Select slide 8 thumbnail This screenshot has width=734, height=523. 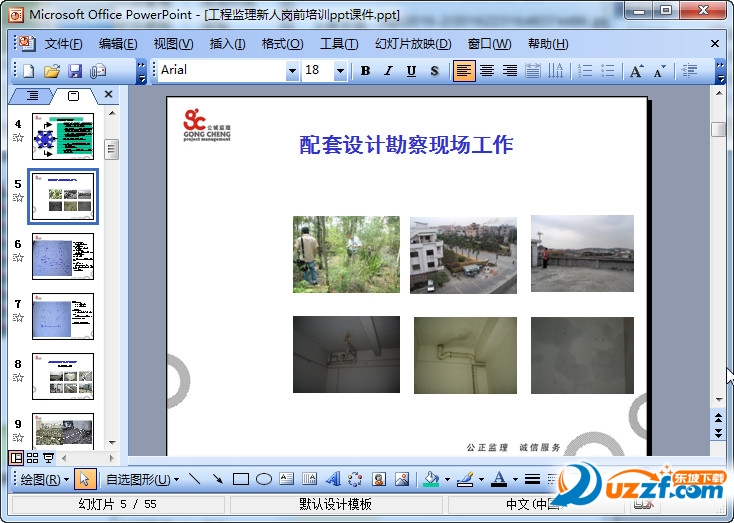(x=63, y=376)
